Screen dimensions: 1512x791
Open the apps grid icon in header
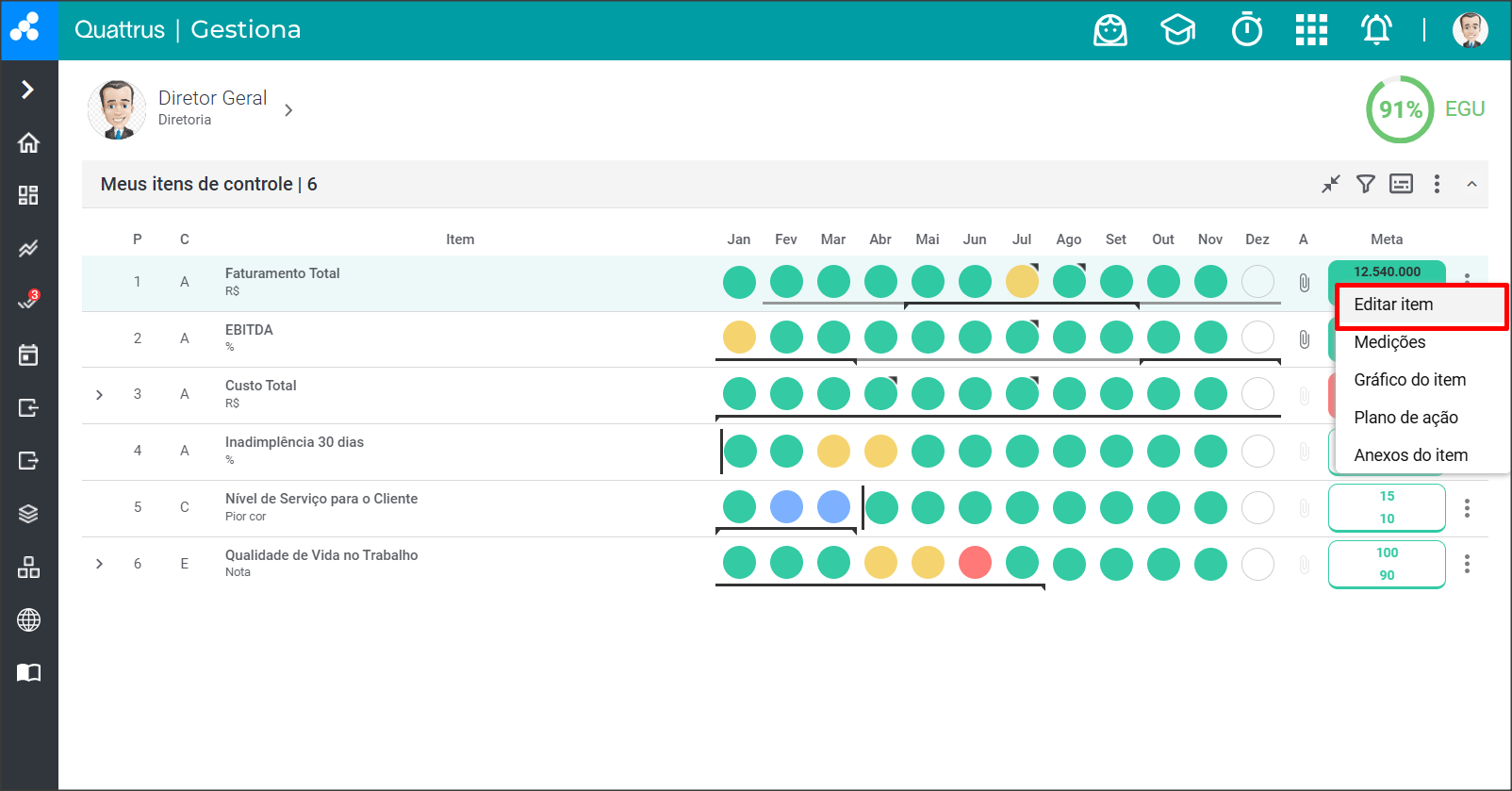tap(1310, 30)
